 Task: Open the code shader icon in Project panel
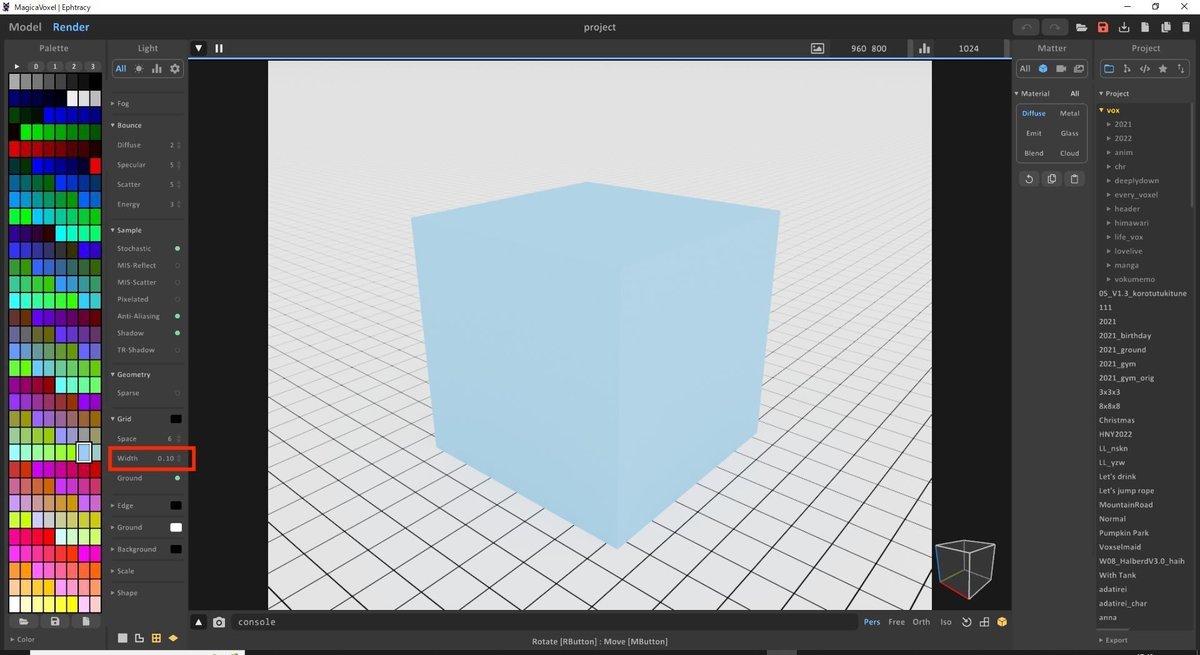pos(1145,69)
